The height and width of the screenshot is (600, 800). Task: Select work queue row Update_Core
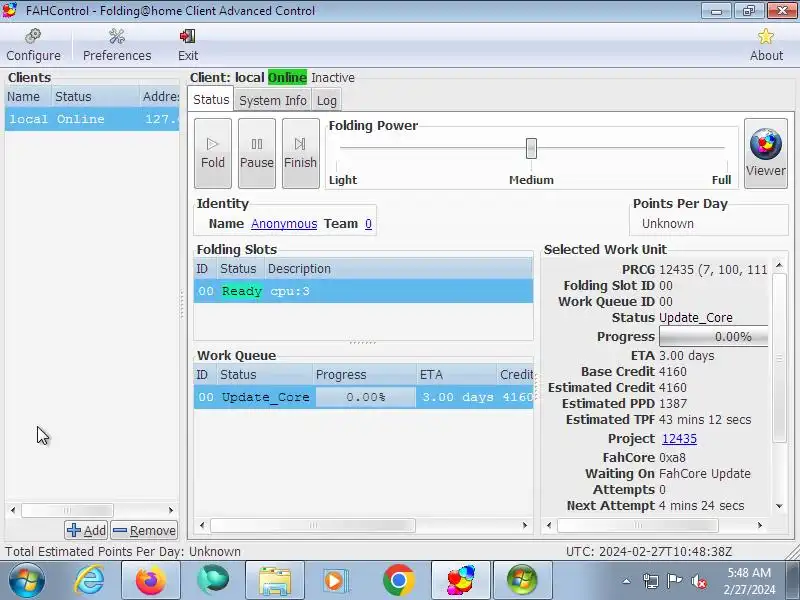click(363, 397)
